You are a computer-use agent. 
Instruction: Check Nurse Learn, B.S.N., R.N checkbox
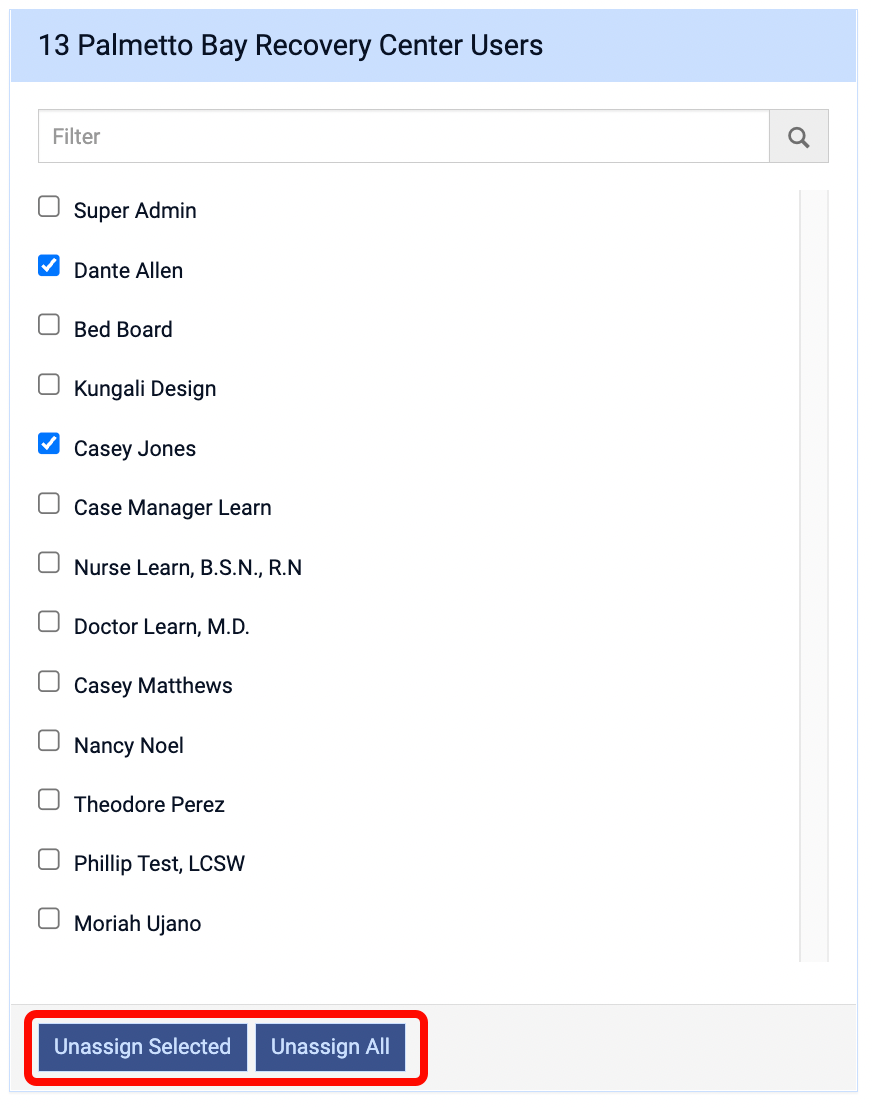(x=49, y=563)
